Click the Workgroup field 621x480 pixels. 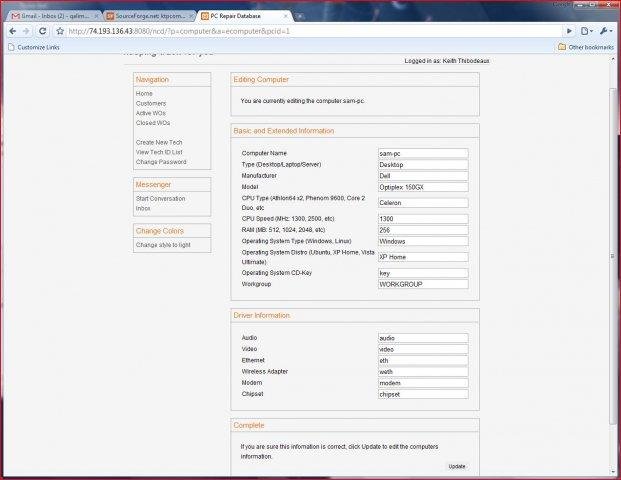coord(423,284)
